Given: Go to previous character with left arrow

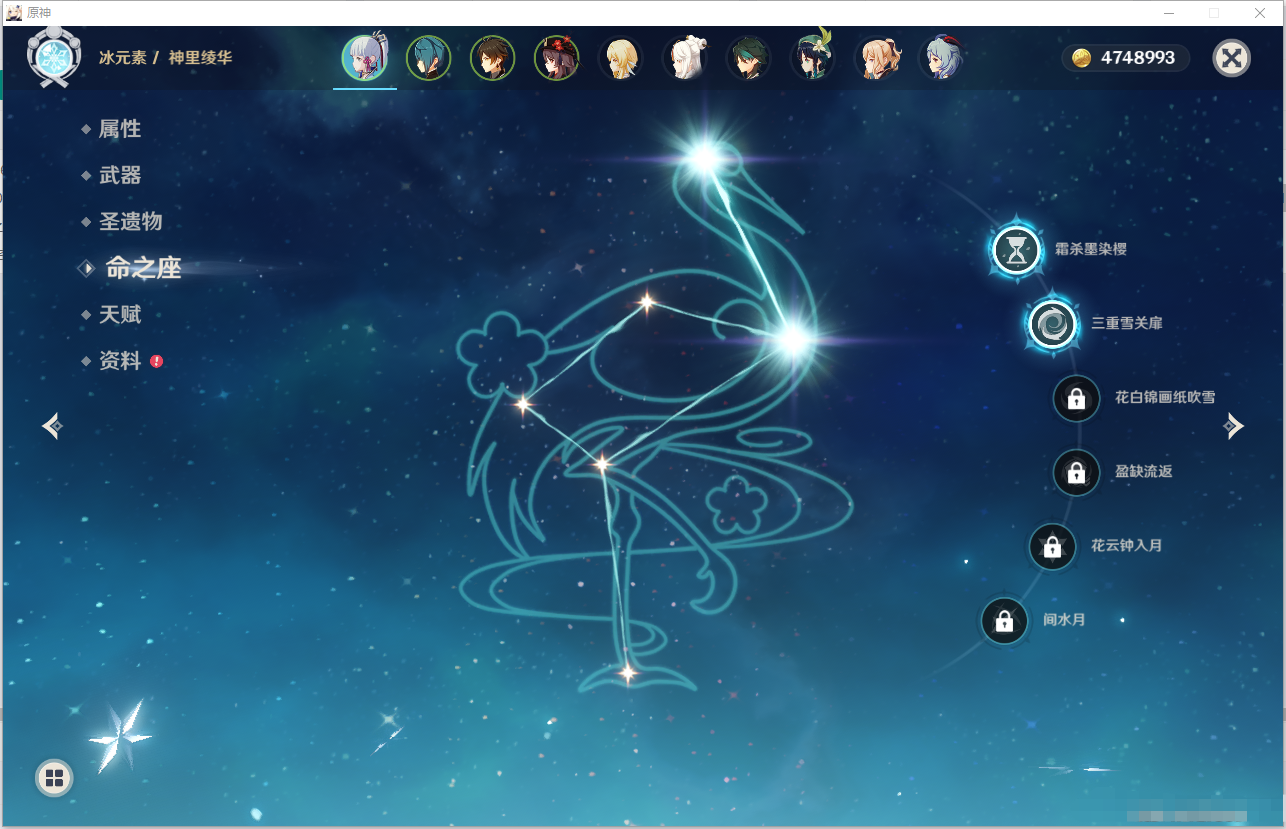Looking at the screenshot, I should click(53, 426).
